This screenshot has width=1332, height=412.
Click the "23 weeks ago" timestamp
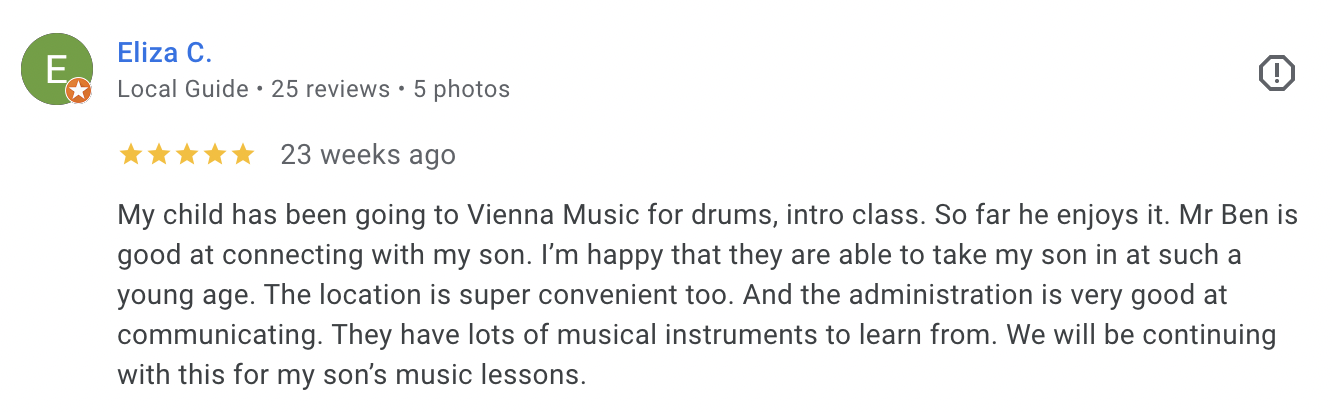coord(368,155)
